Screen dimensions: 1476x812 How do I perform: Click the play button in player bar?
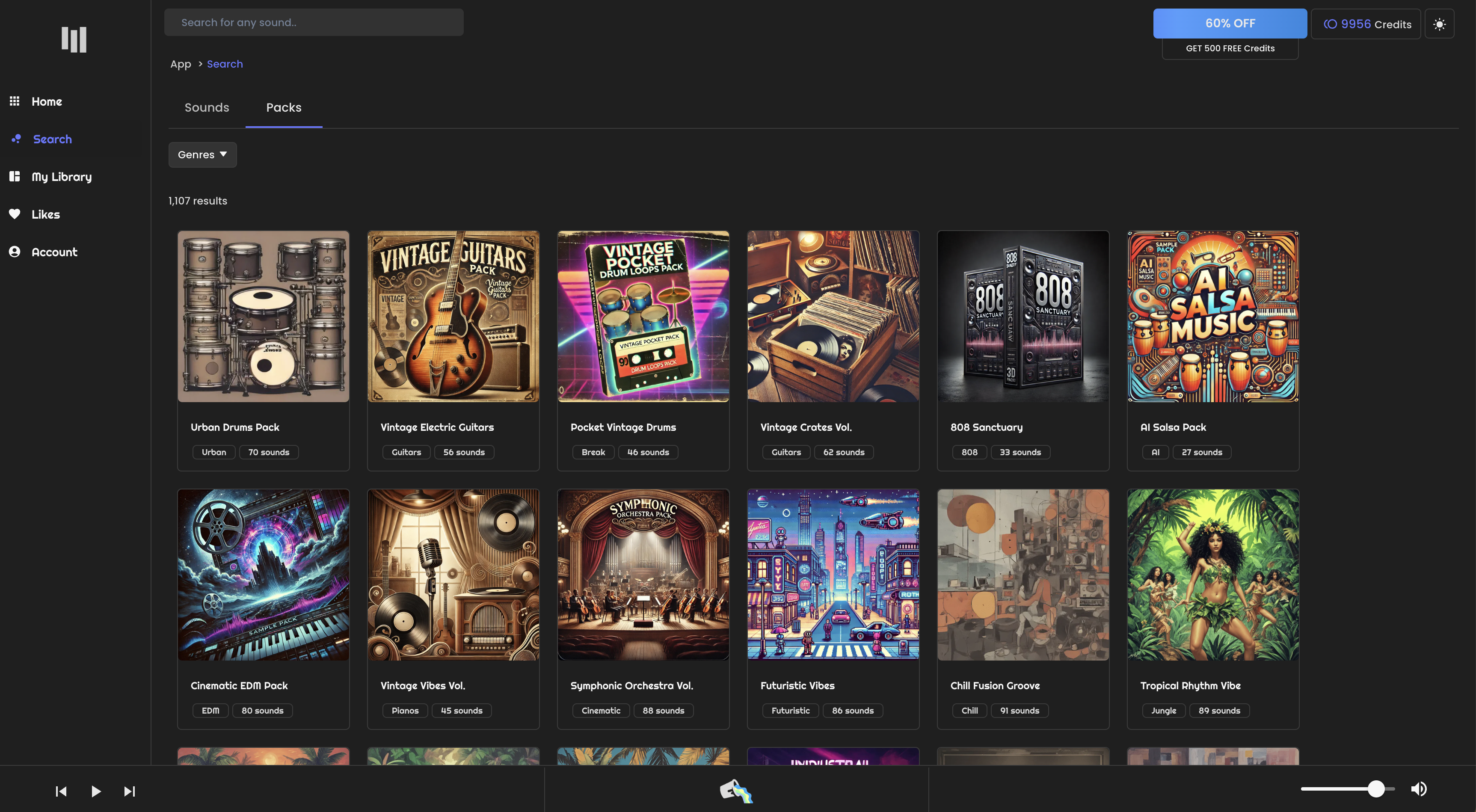[96, 791]
